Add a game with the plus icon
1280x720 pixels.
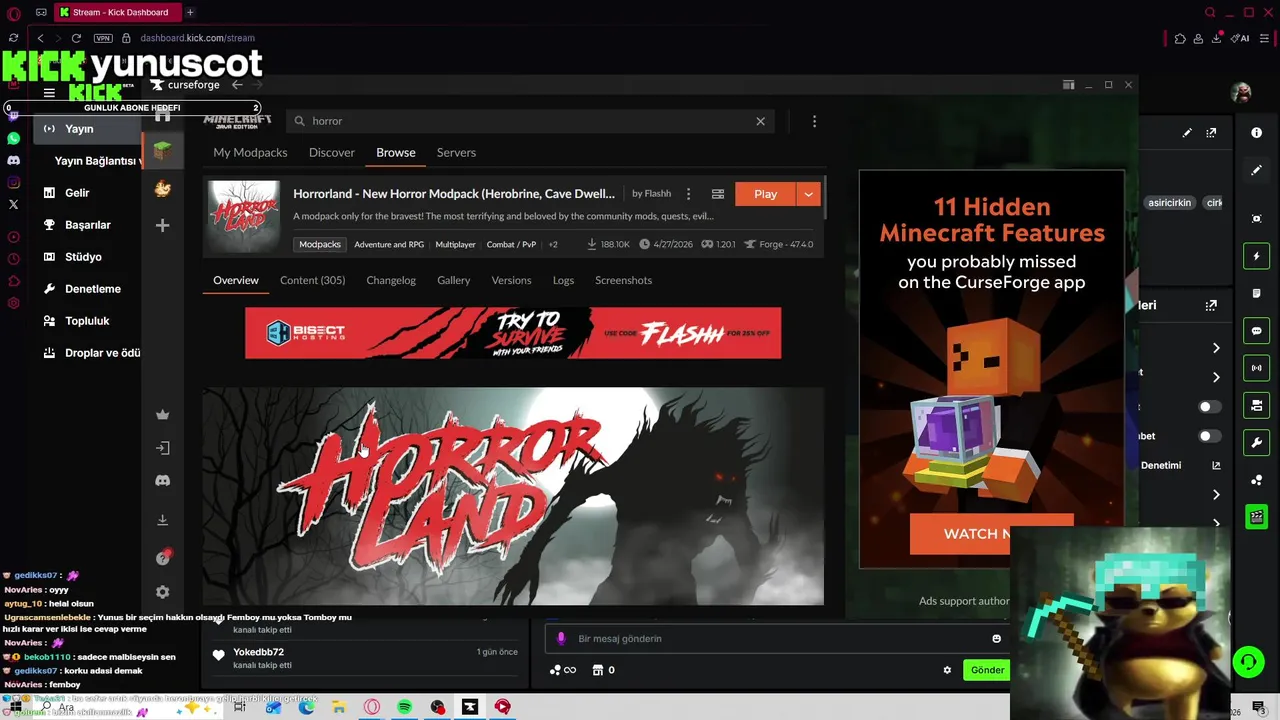tap(162, 225)
